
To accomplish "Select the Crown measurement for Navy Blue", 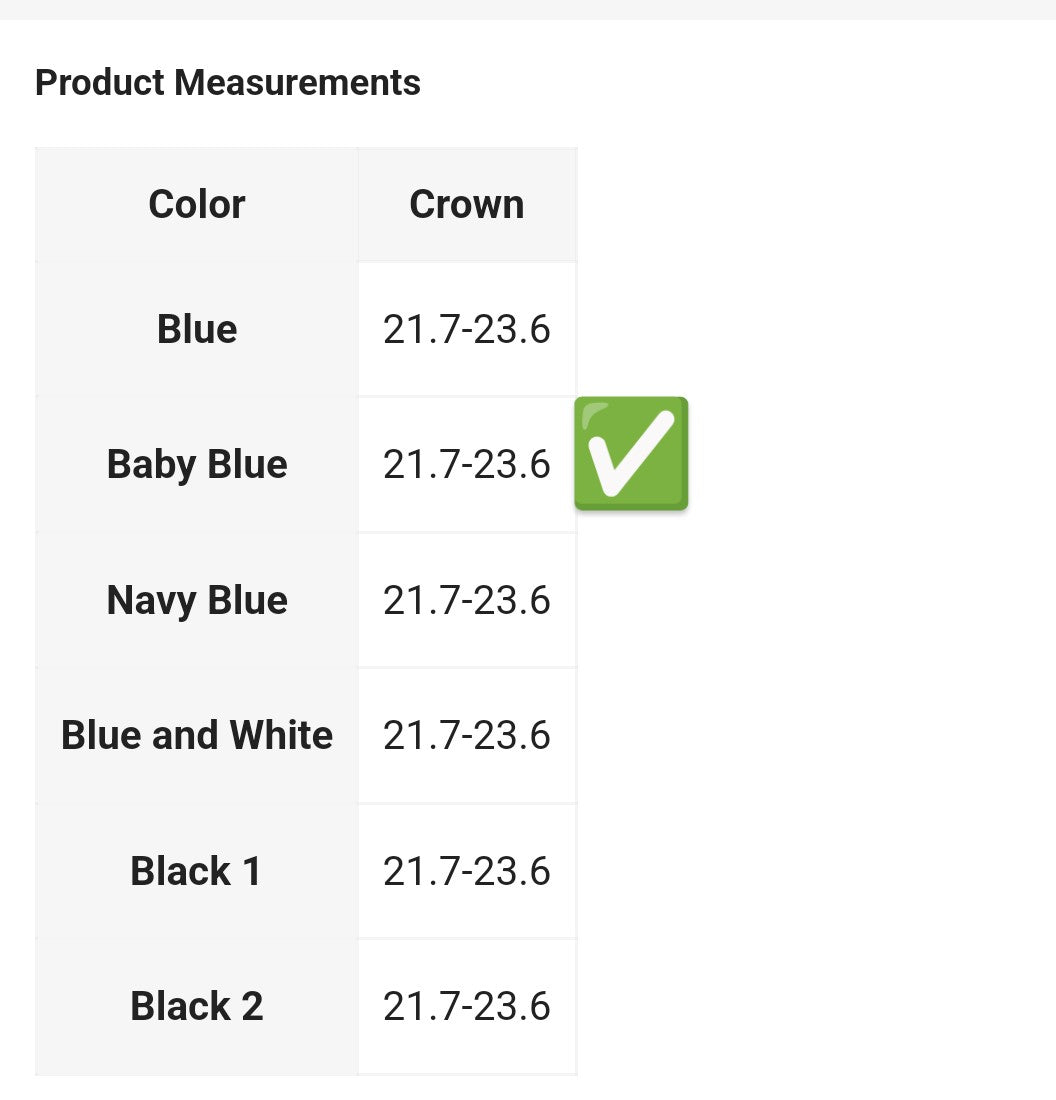I will (x=467, y=600).
